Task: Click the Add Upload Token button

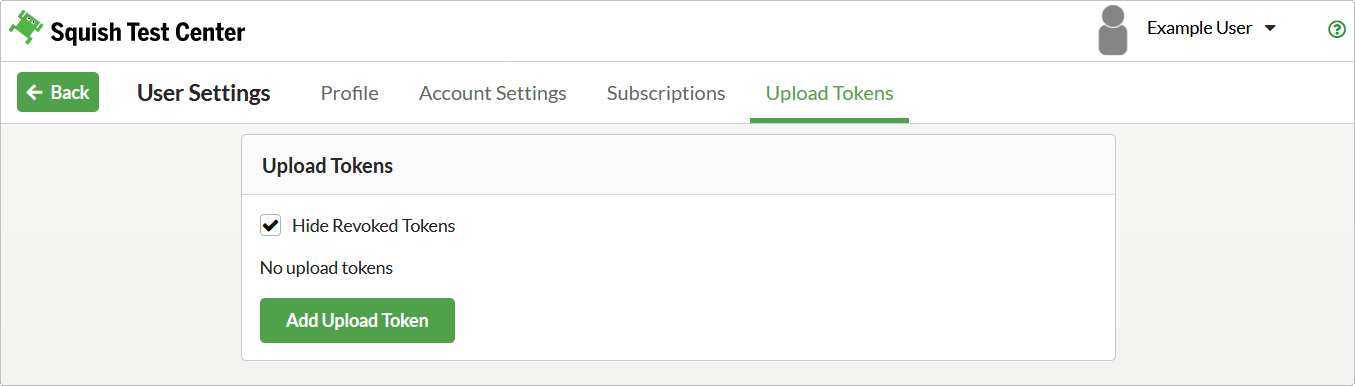Action: [x=357, y=320]
